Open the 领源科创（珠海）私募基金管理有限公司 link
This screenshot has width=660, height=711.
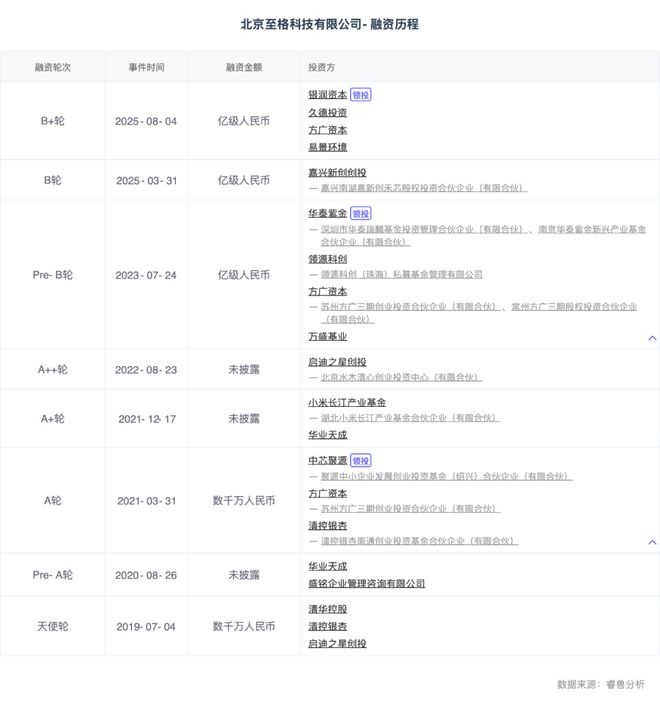click(x=401, y=274)
